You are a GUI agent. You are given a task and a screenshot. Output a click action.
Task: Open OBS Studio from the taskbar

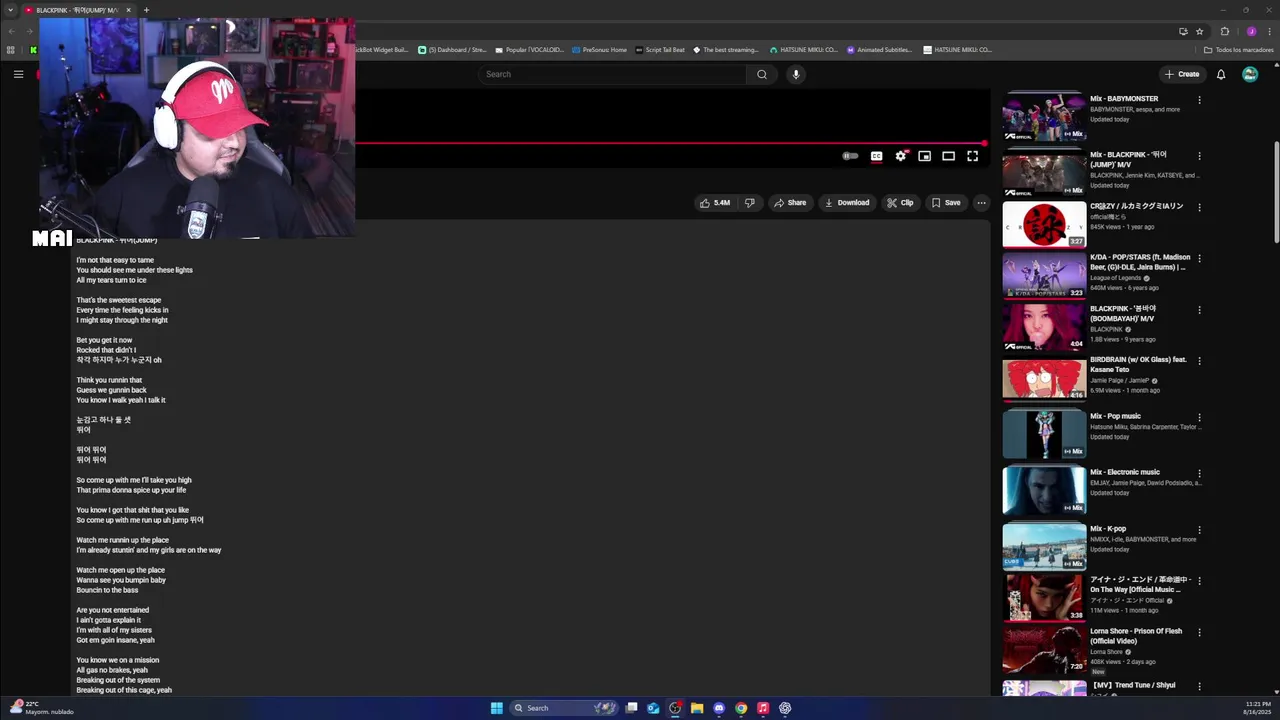coord(675,708)
